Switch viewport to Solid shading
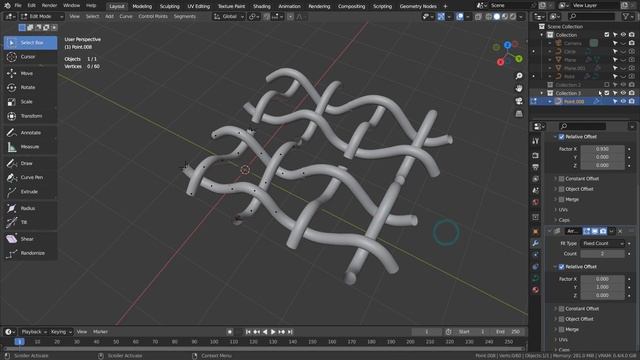Screen dimensions: 640x360 [x=496, y=17]
